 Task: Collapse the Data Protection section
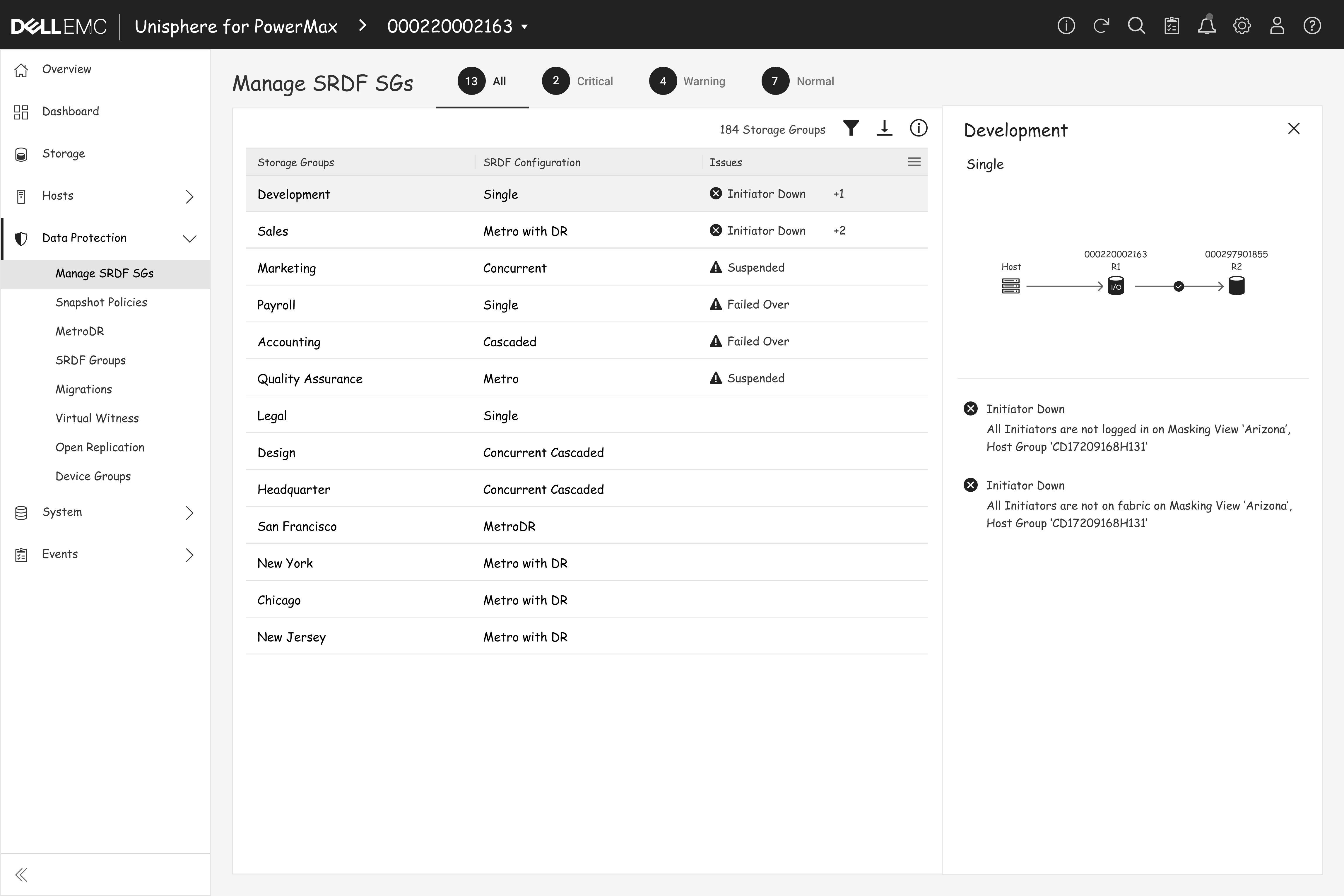pos(189,238)
